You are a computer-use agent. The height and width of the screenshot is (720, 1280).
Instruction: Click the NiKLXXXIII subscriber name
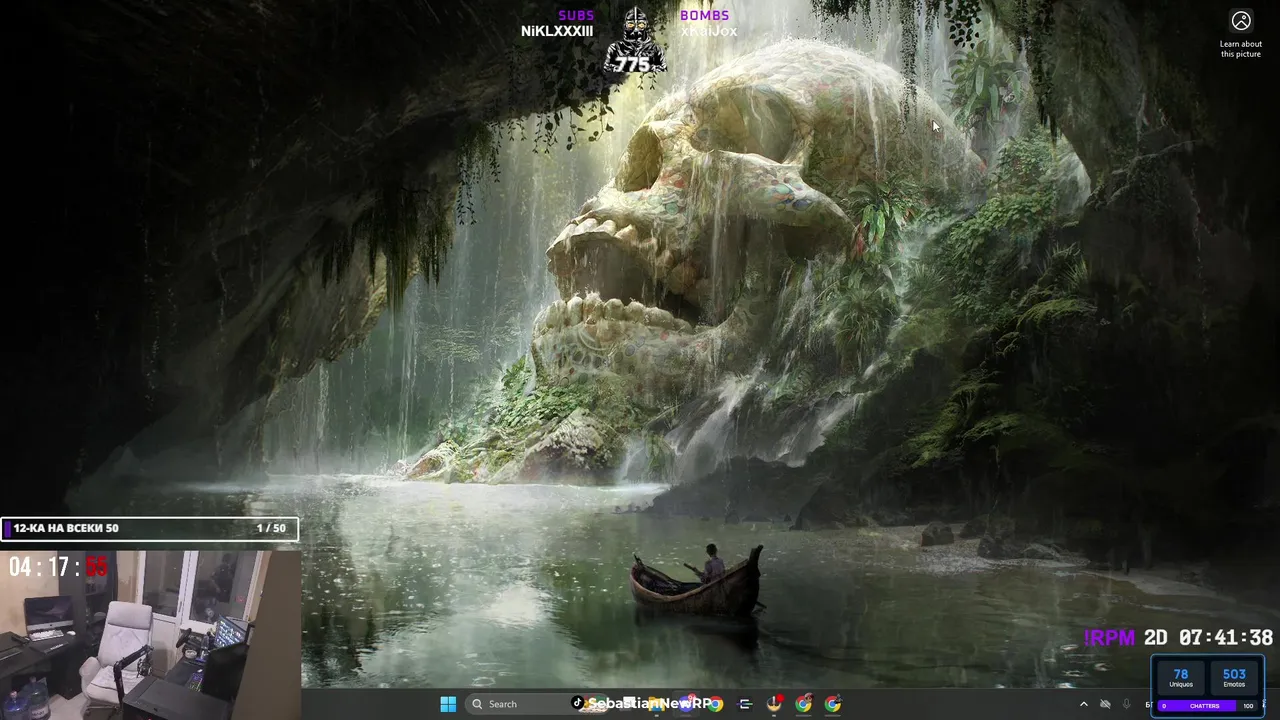pyautogui.click(x=557, y=31)
